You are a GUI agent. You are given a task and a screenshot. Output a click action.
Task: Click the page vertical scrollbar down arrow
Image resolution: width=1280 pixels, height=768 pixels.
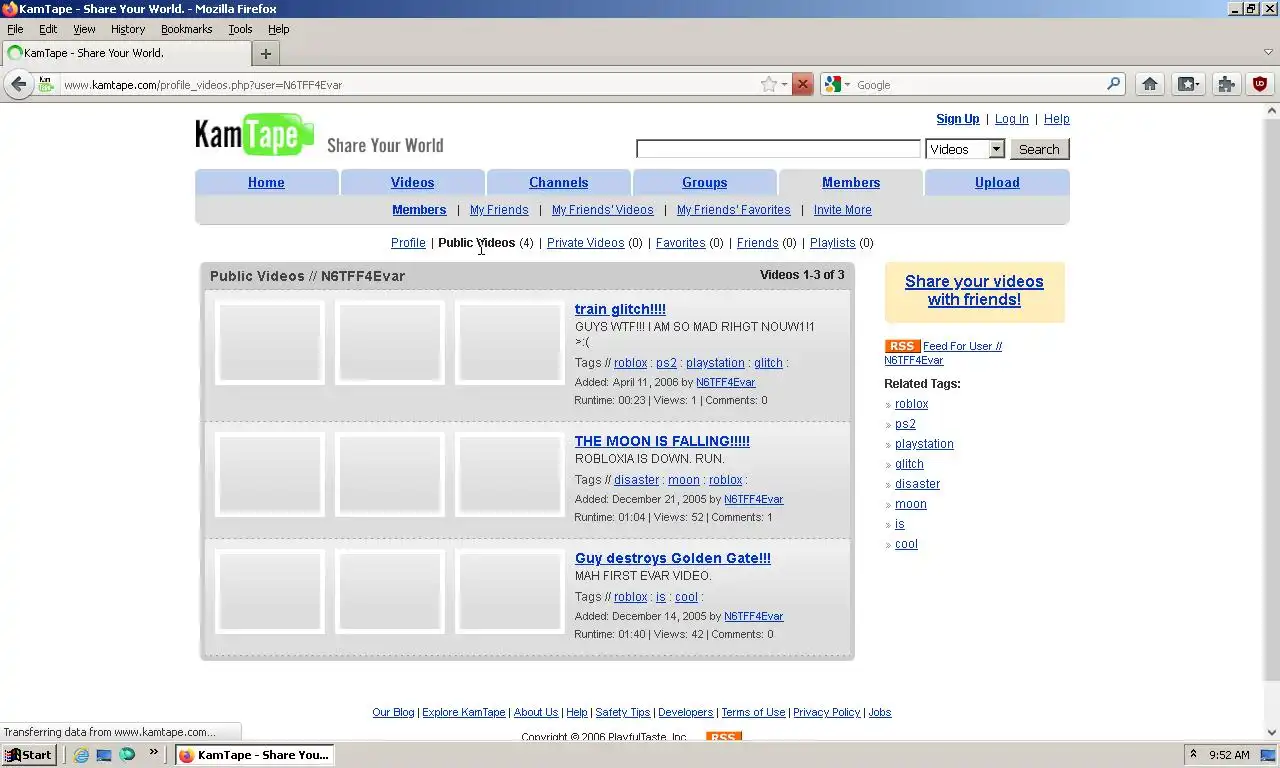click(x=1271, y=733)
